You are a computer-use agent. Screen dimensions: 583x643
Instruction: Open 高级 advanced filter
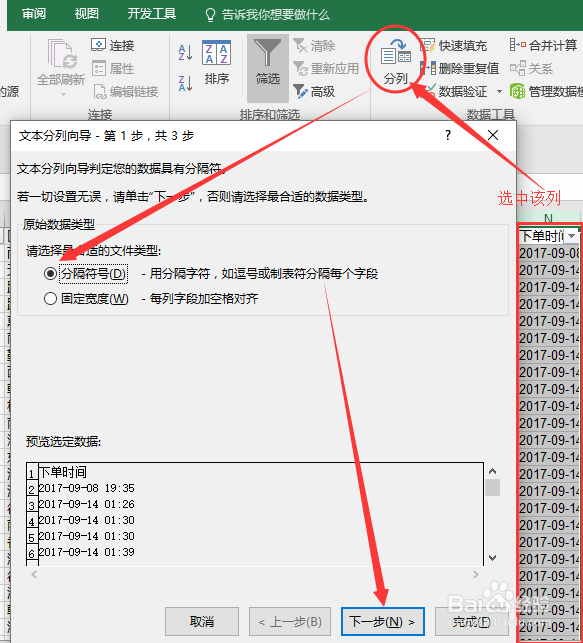click(x=314, y=91)
